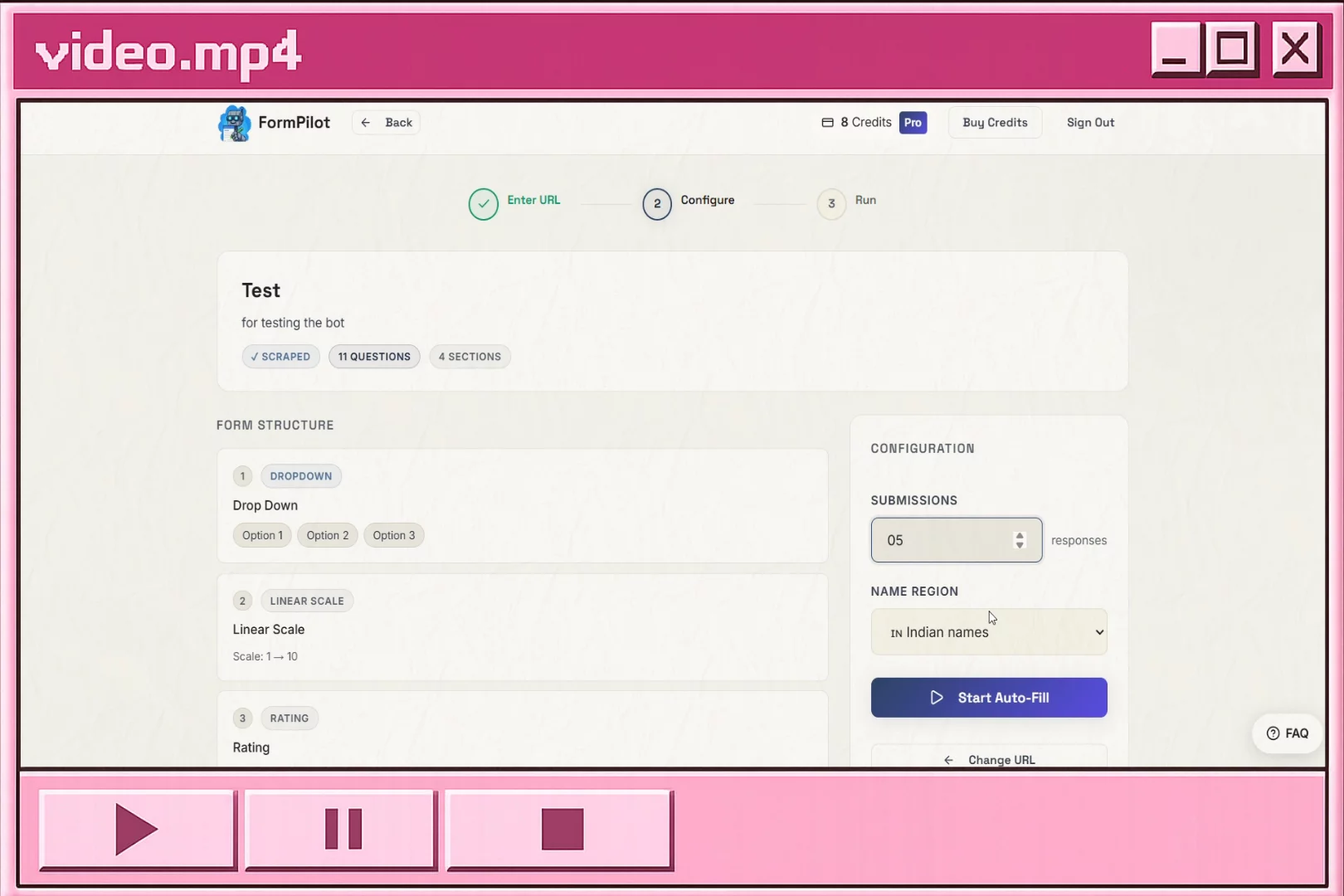Open the Name Region dropdown

(x=989, y=632)
